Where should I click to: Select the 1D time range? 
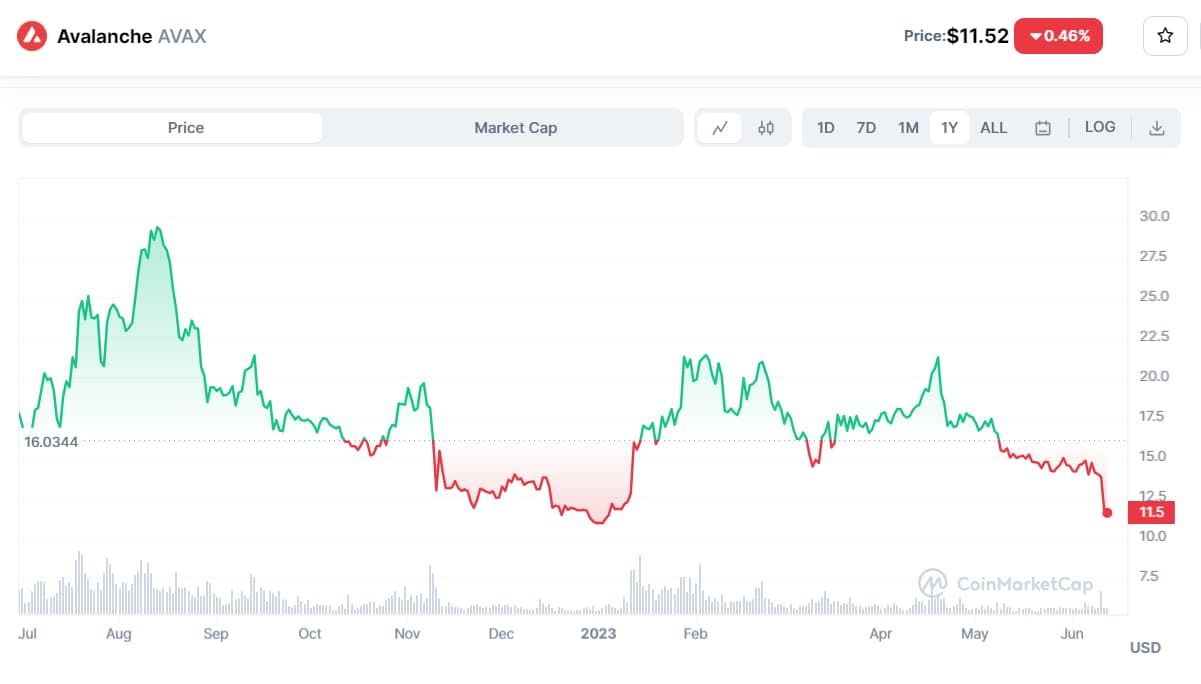(x=826, y=128)
